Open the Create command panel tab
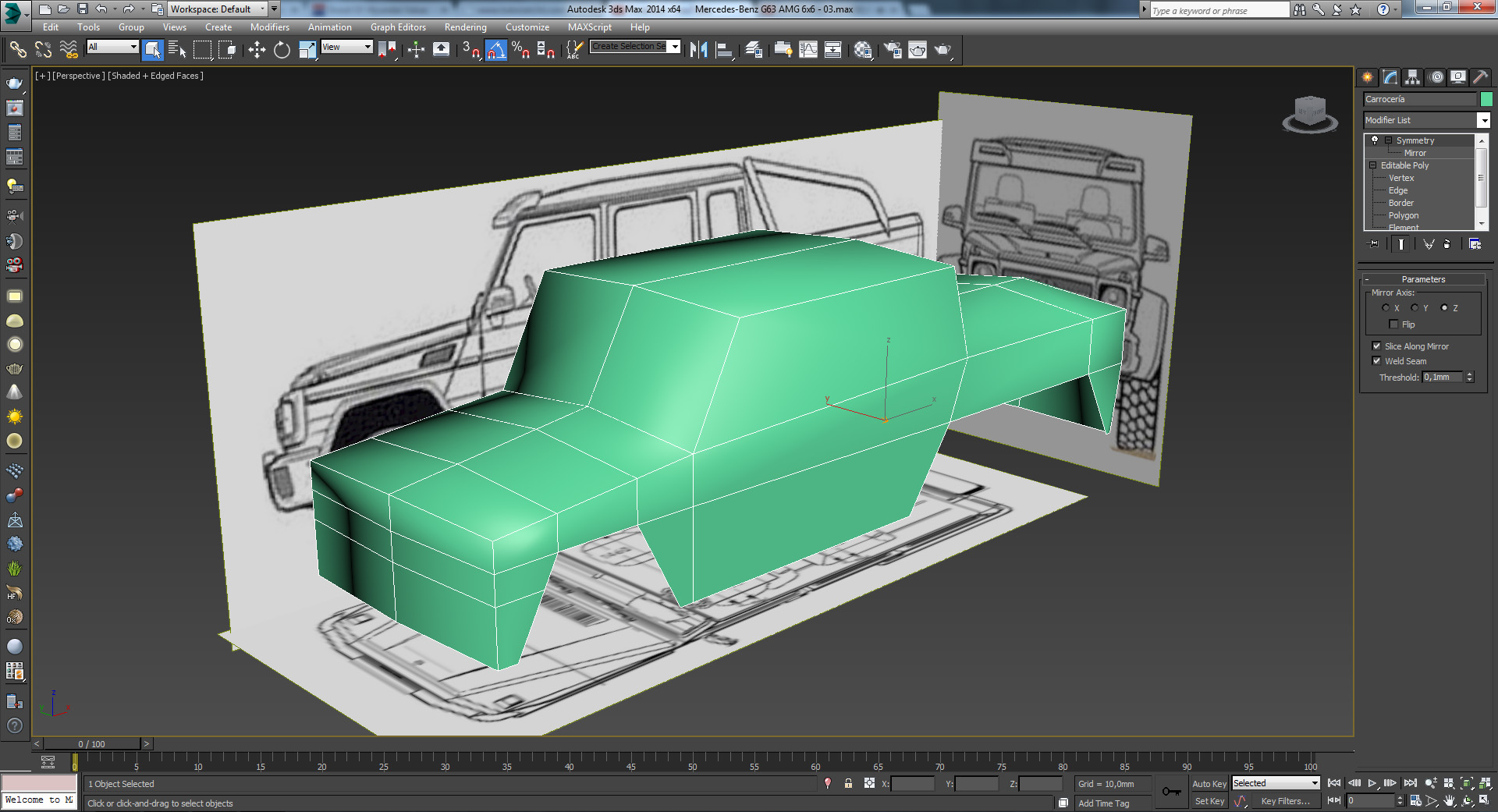Viewport: 1498px width, 812px height. [x=1367, y=77]
